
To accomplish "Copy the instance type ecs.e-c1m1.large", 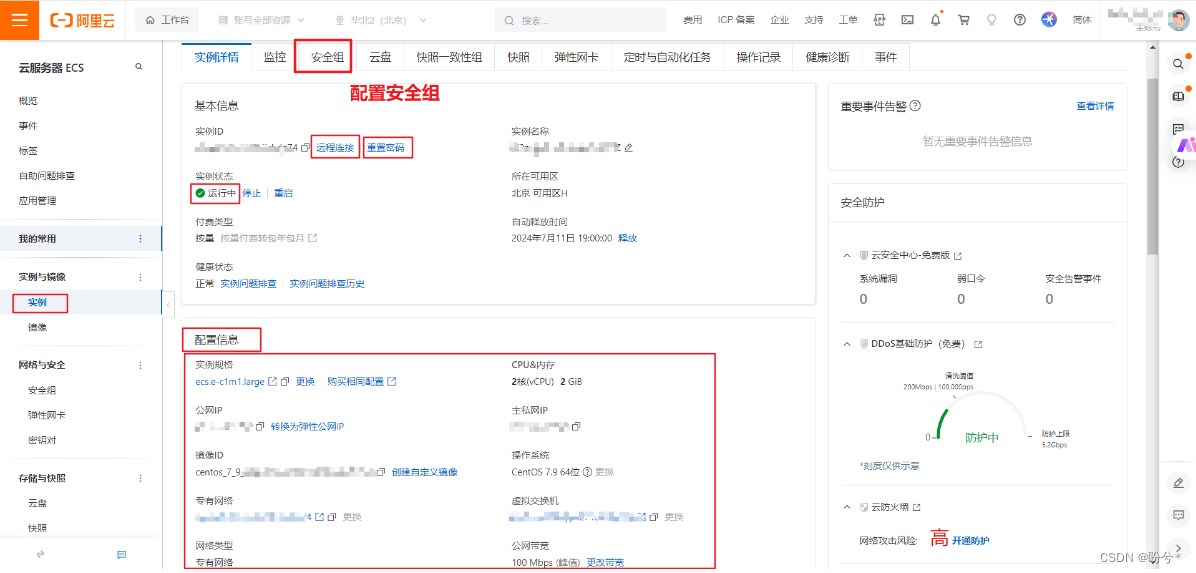I will click(285, 381).
